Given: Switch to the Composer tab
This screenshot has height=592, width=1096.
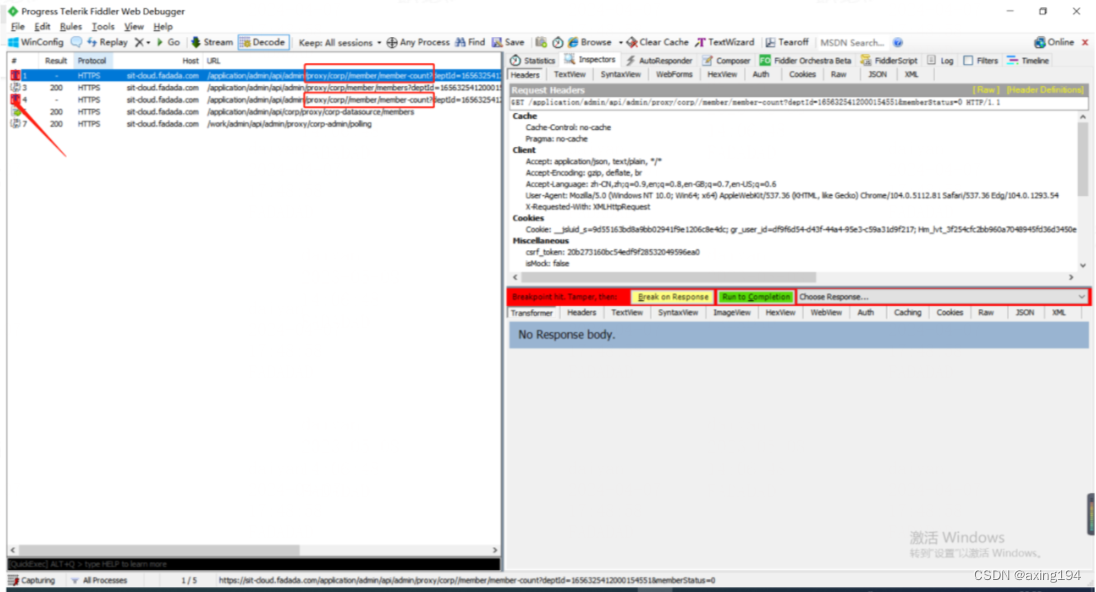Looking at the screenshot, I should coord(726,61).
